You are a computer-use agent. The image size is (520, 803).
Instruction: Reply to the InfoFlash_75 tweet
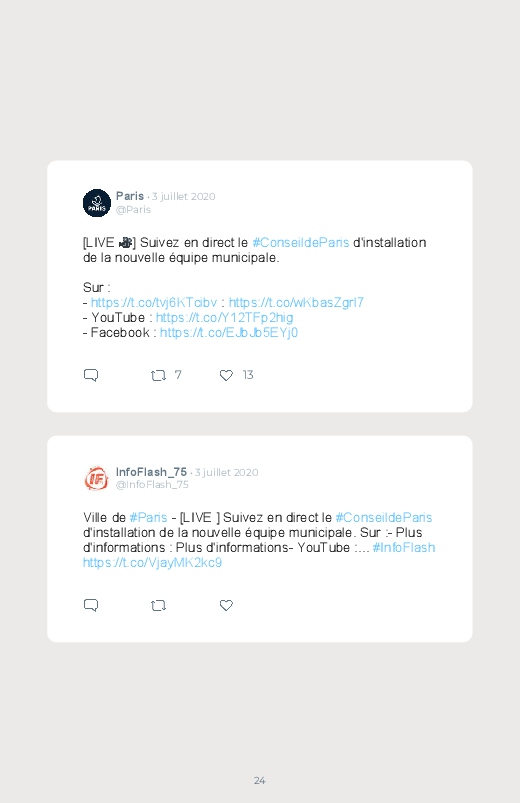click(91, 605)
